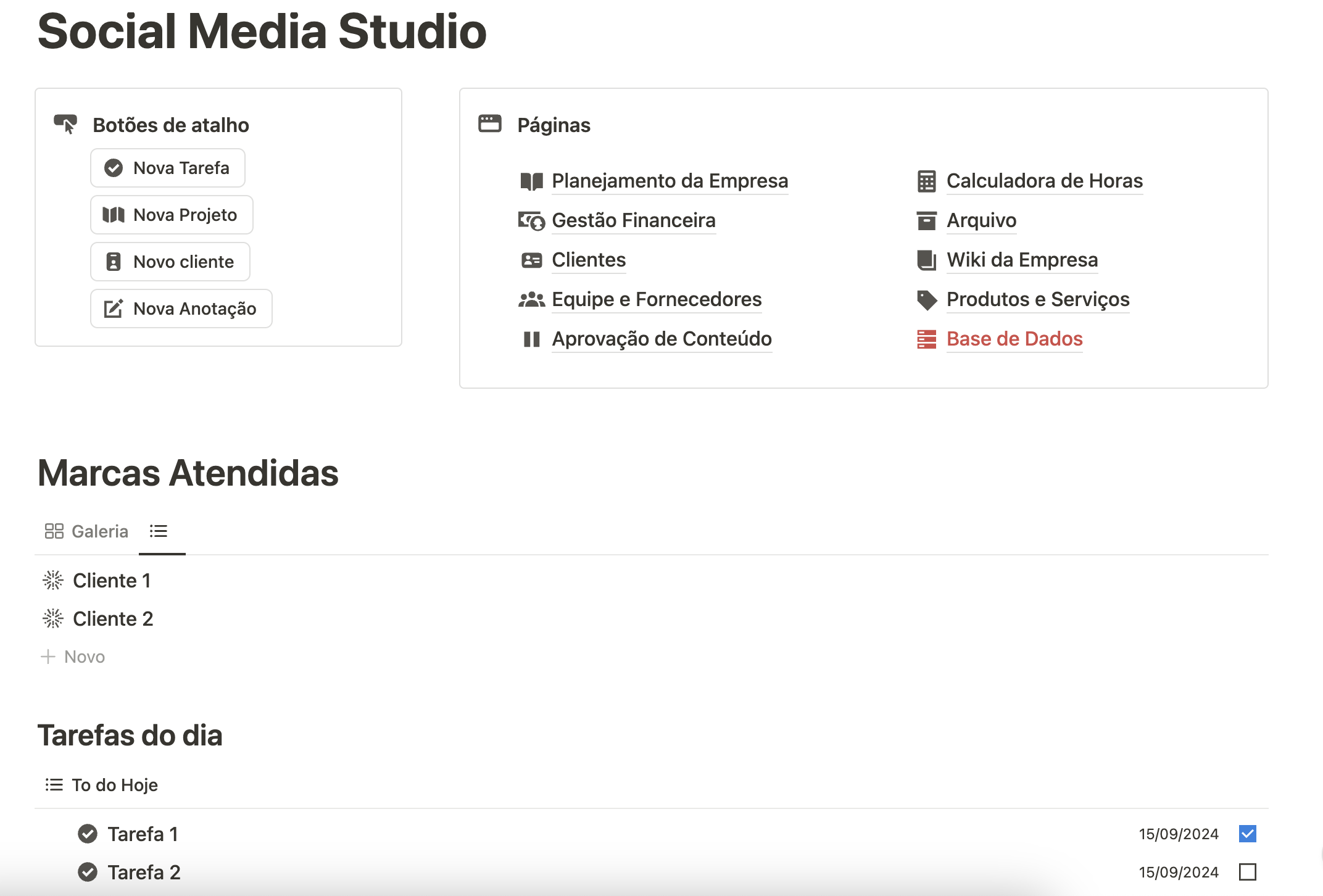Switch to the Galeria view tab

coord(87,531)
